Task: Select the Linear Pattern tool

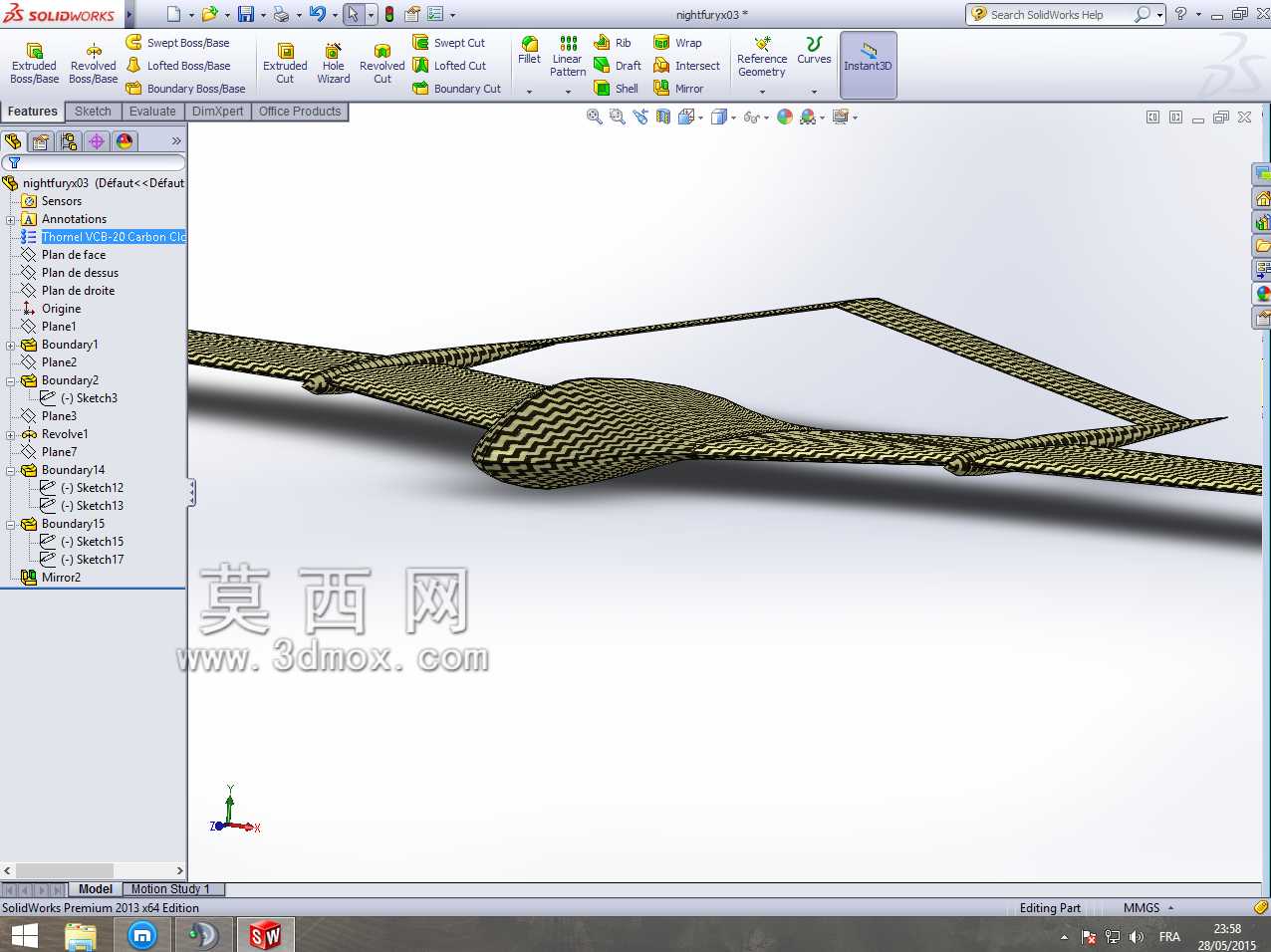Action: 568,57
